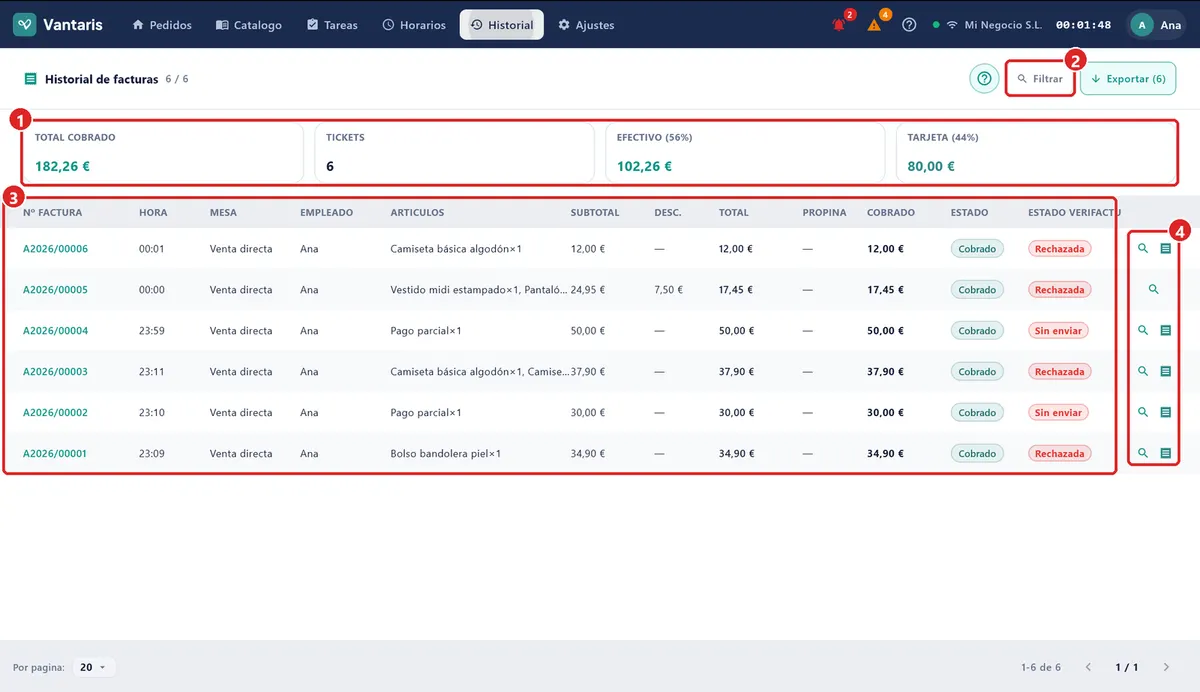View details of invoice A2026/00005 with magnifier
This screenshot has width=1200, height=692.
pyautogui.click(x=1154, y=290)
